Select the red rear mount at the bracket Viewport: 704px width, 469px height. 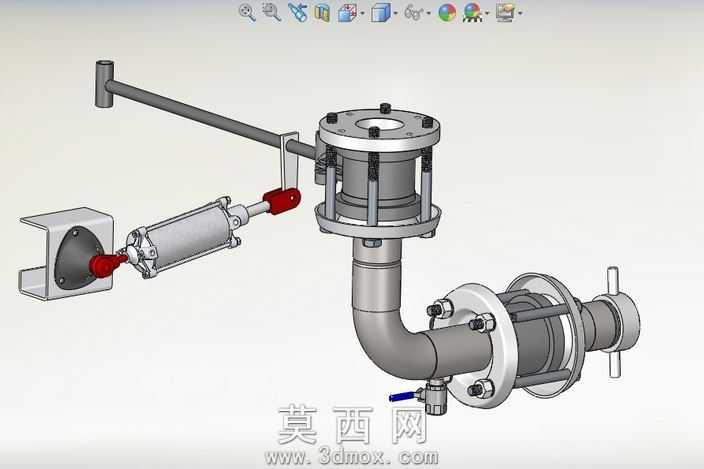(106, 264)
